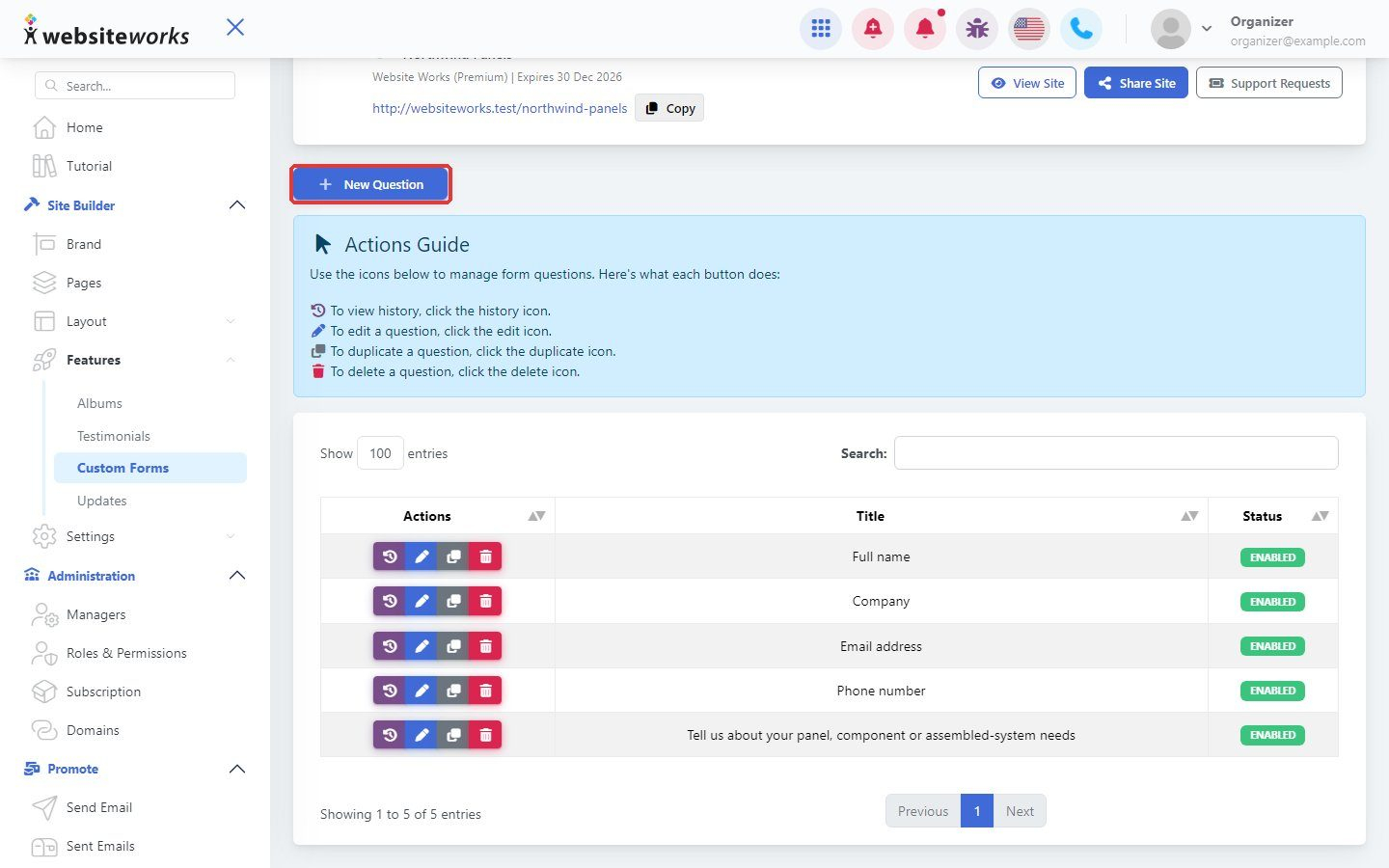
Task: Close the sidebar with the X icon
Action: point(235,27)
